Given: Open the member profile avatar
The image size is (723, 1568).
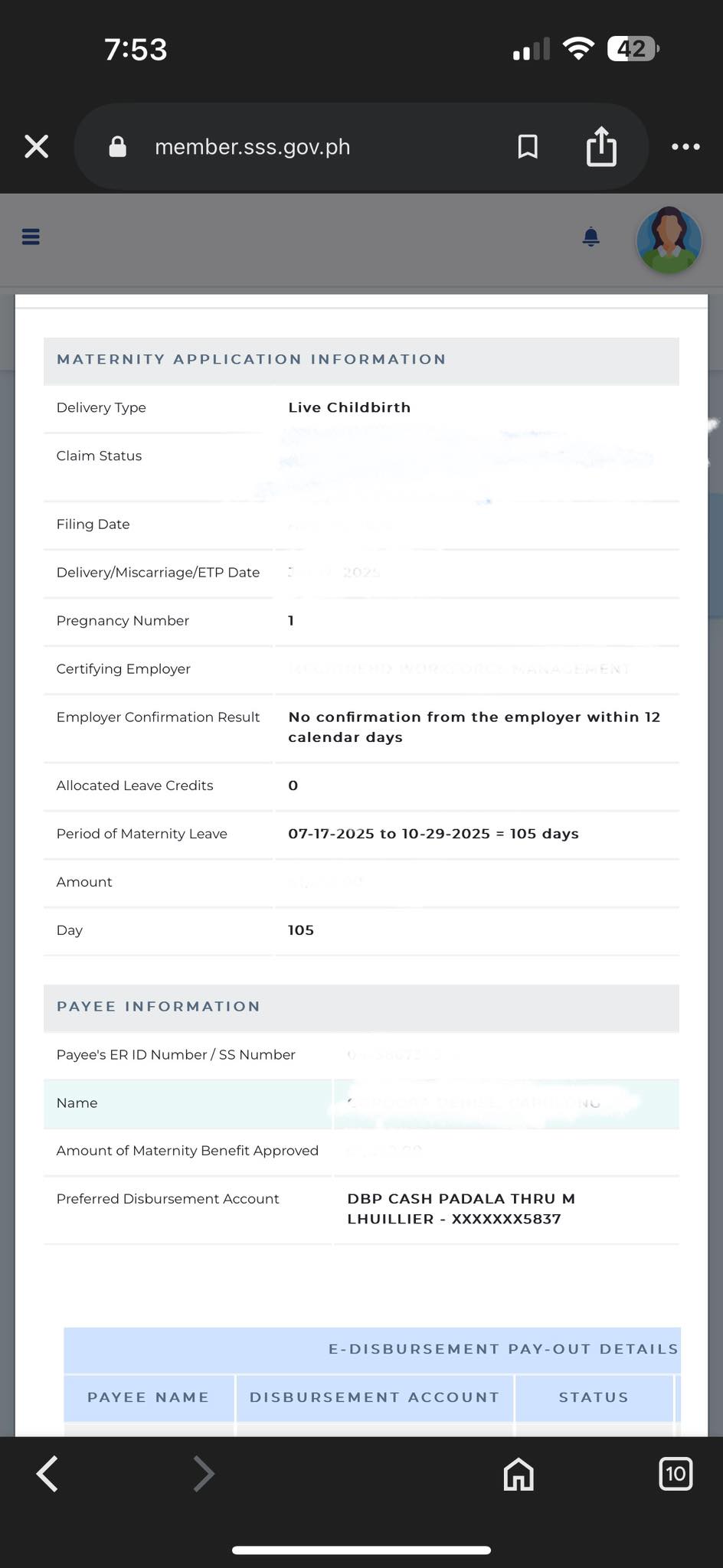Looking at the screenshot, I should 669,240.
